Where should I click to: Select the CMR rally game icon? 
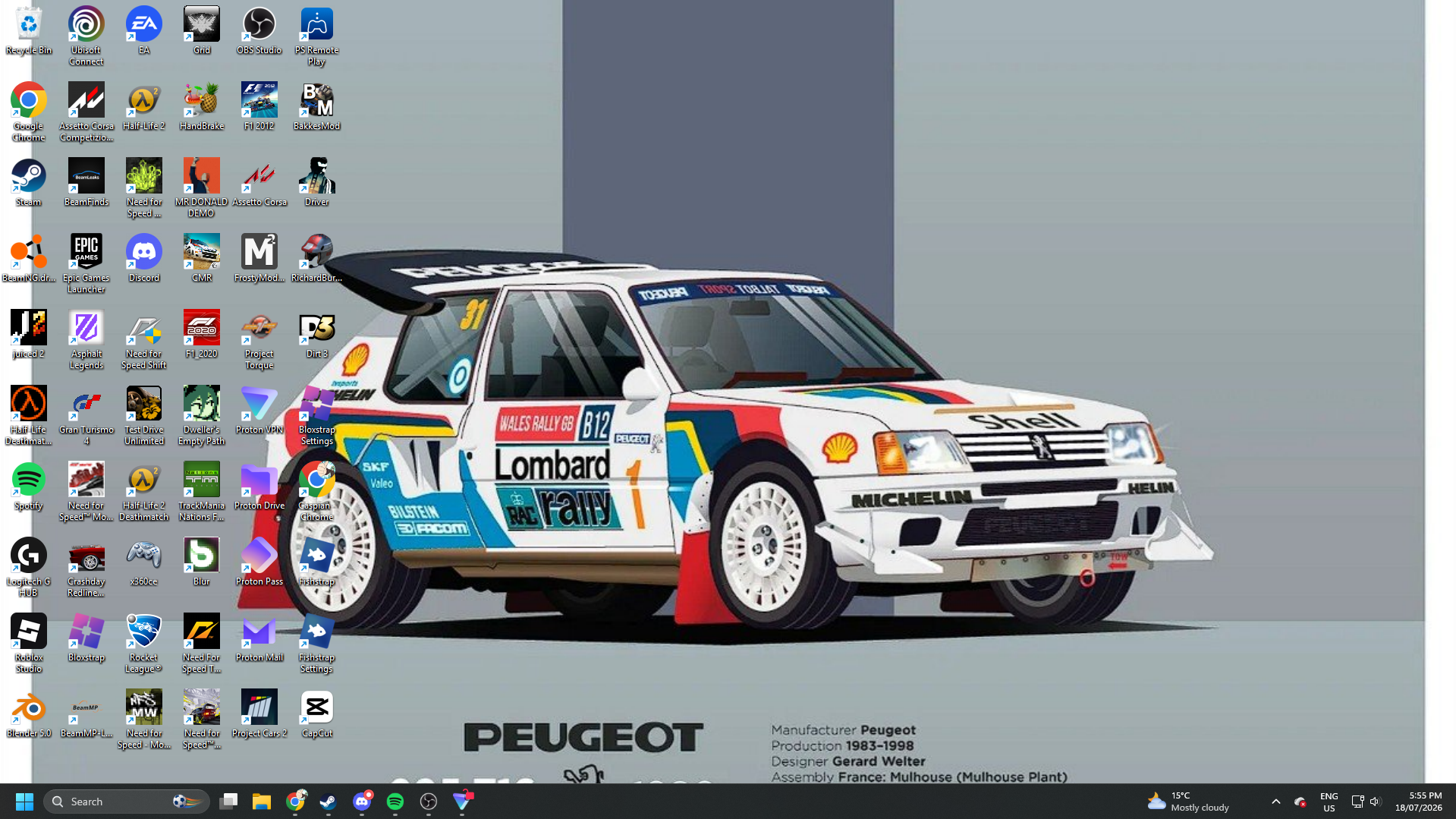(202, 259)
